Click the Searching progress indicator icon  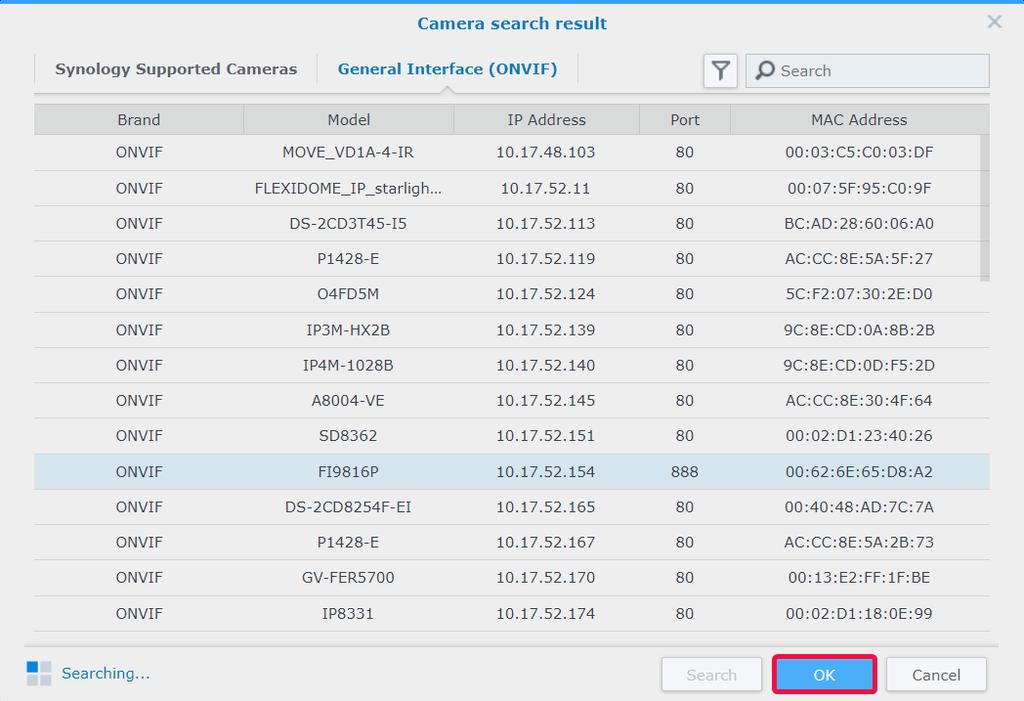coord(39,674)
